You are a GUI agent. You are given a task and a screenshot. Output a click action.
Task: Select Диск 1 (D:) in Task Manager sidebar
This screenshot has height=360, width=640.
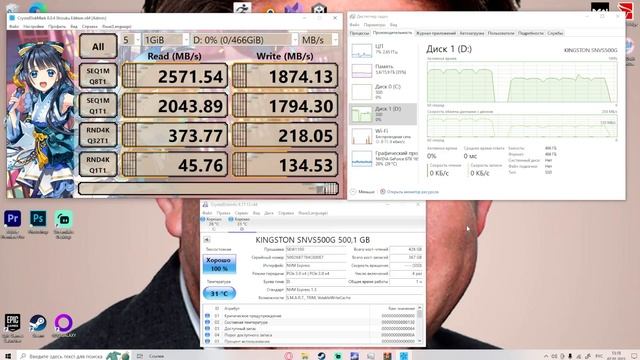click(383, 114)
